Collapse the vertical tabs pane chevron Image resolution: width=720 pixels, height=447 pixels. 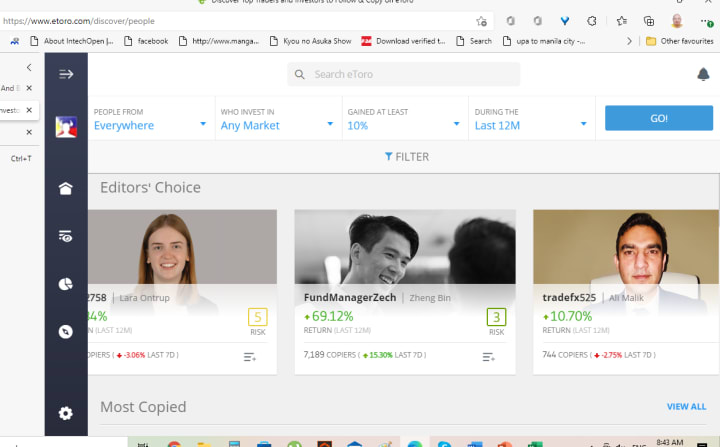(x=29, y=68)
